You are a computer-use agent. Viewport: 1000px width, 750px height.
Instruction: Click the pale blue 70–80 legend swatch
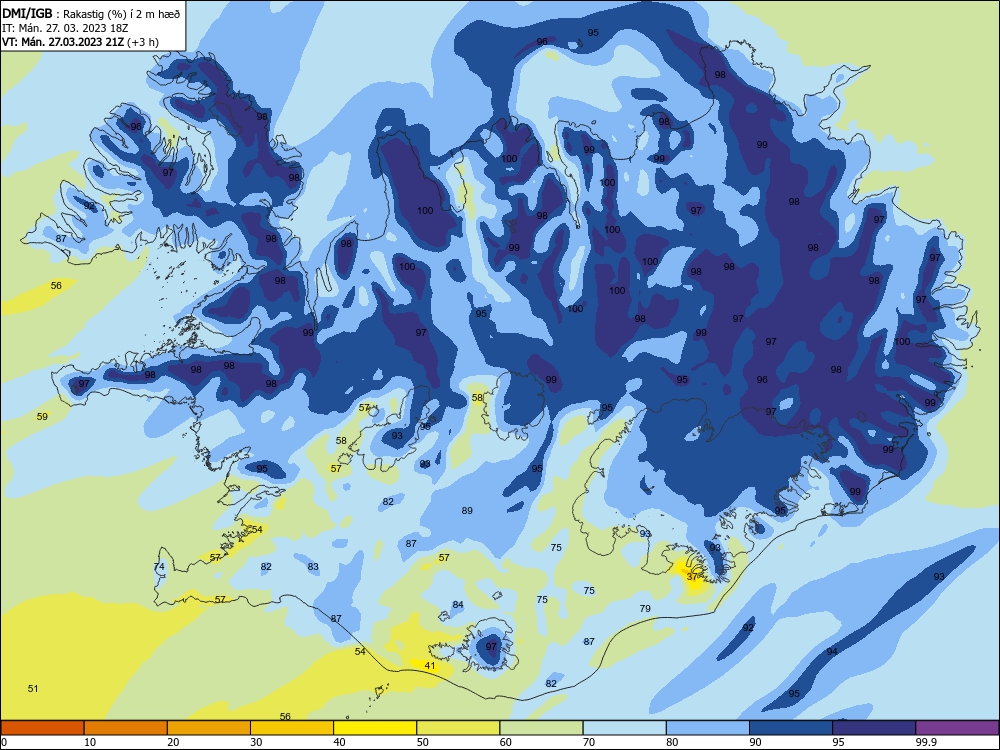[x=624, y=728]
